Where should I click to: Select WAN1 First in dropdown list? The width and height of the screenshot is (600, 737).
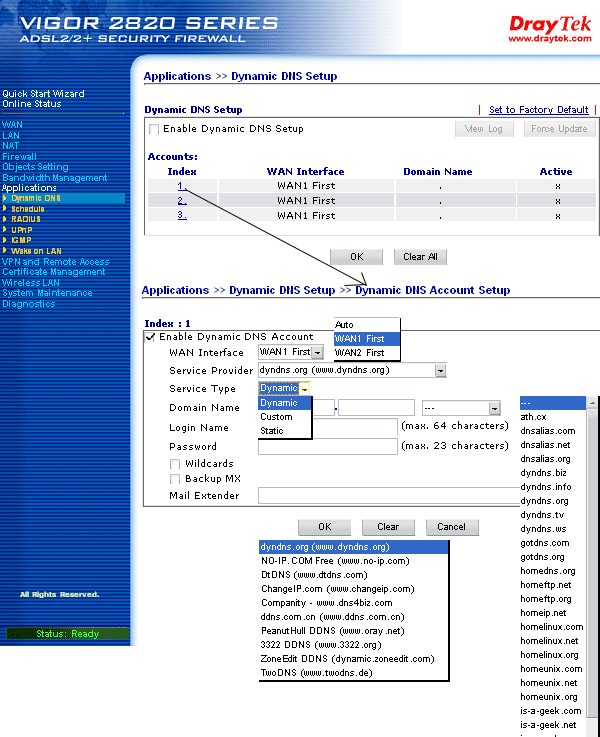pyautogui.click(x=366, y=338)
